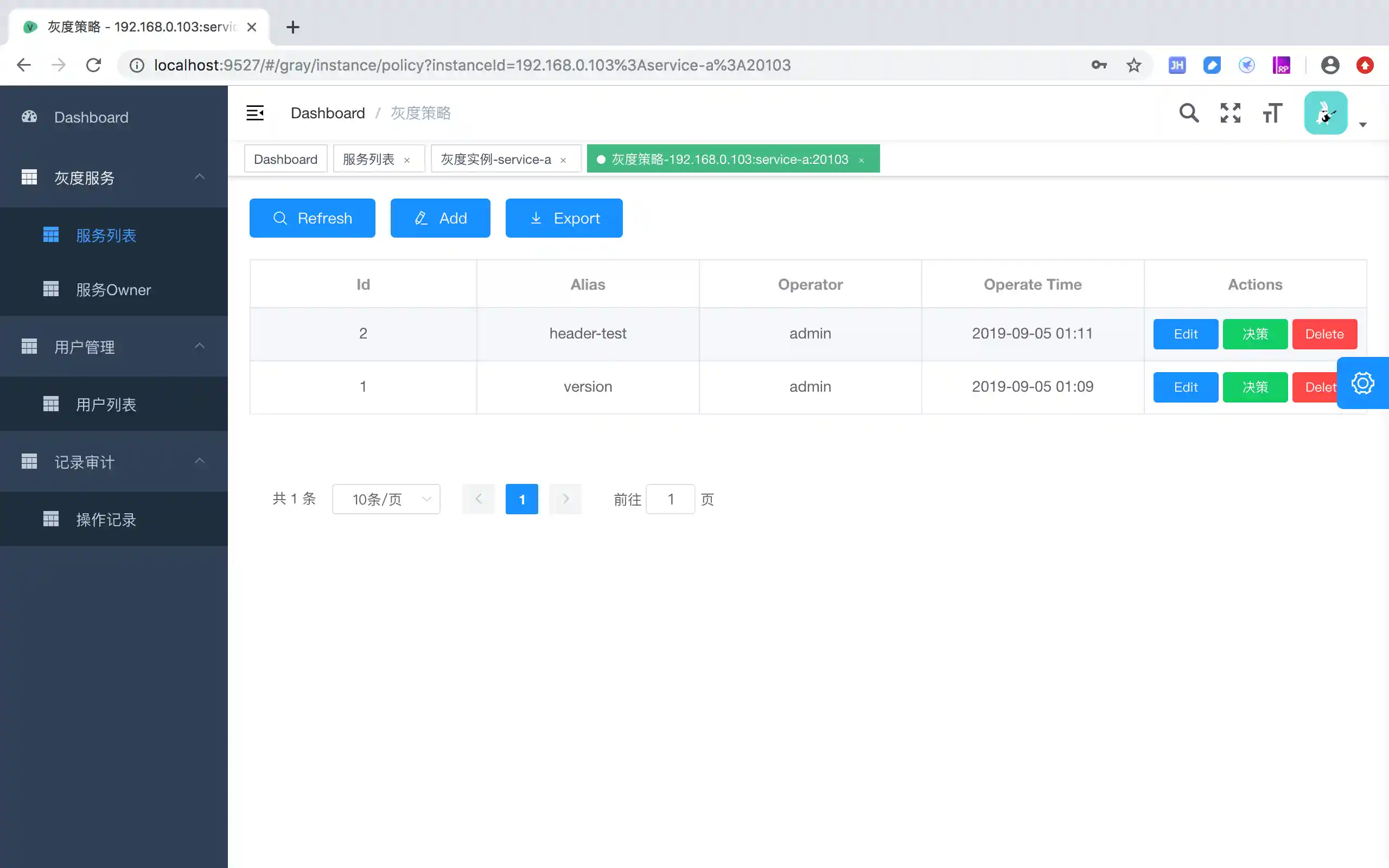
Task: Reload the page with browser refresh icon
Action: click(93, 66)
